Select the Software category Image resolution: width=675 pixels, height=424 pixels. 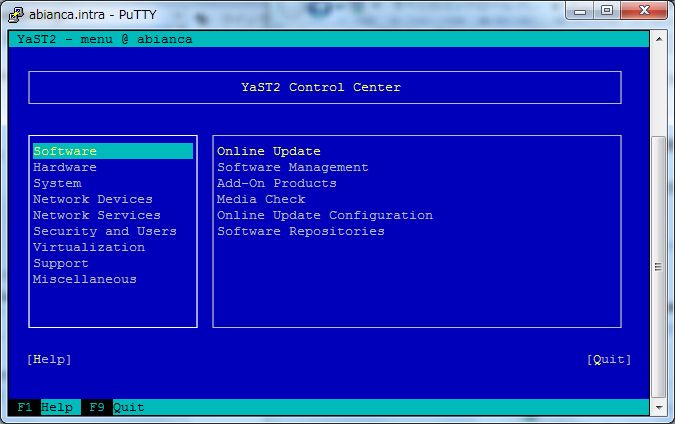(x=113, y=151)
